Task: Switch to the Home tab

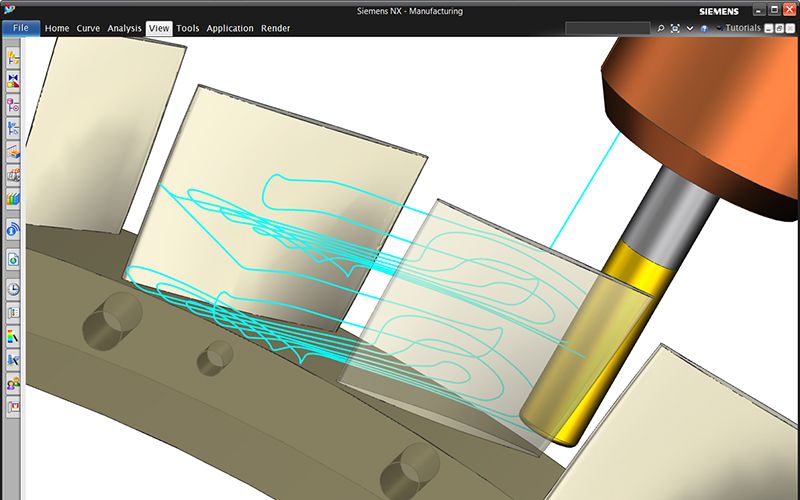Action: coord(57,29)
